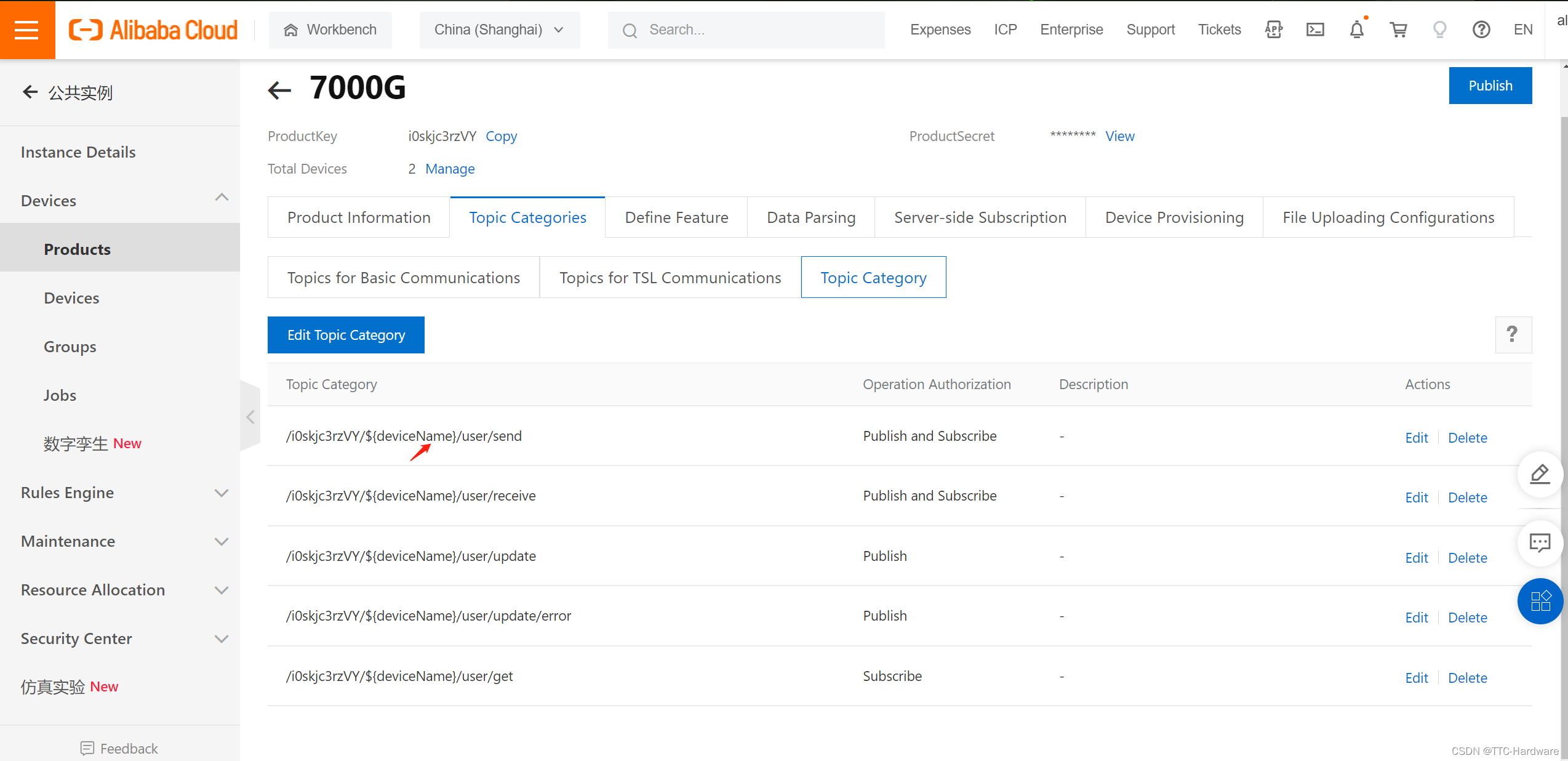Screen dimensions: 1568x761
Task: Open the China (Shanghai) region dropdown
Action: pos(500,30)
